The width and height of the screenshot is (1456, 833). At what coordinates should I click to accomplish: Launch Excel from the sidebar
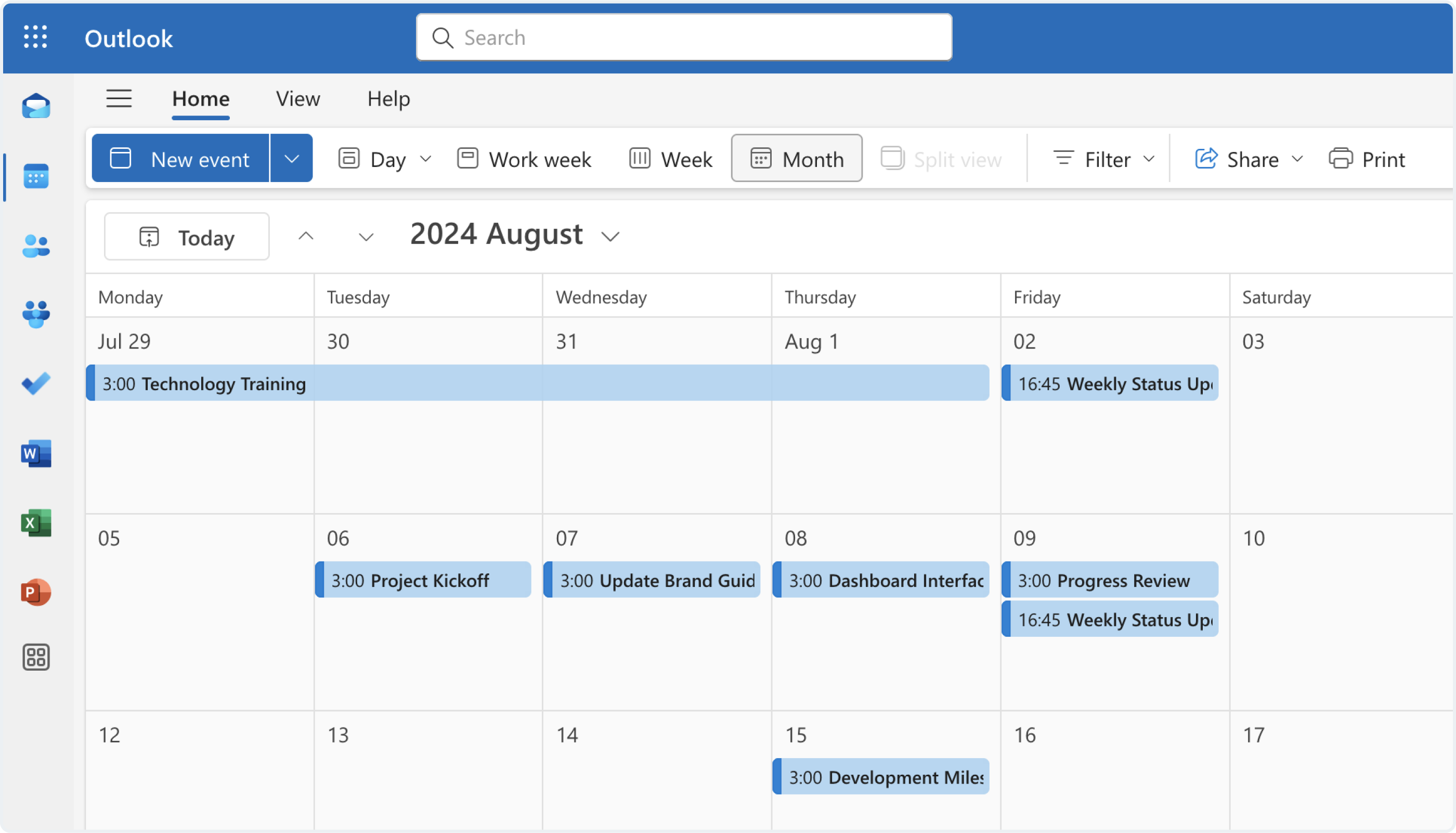[36, 522]
